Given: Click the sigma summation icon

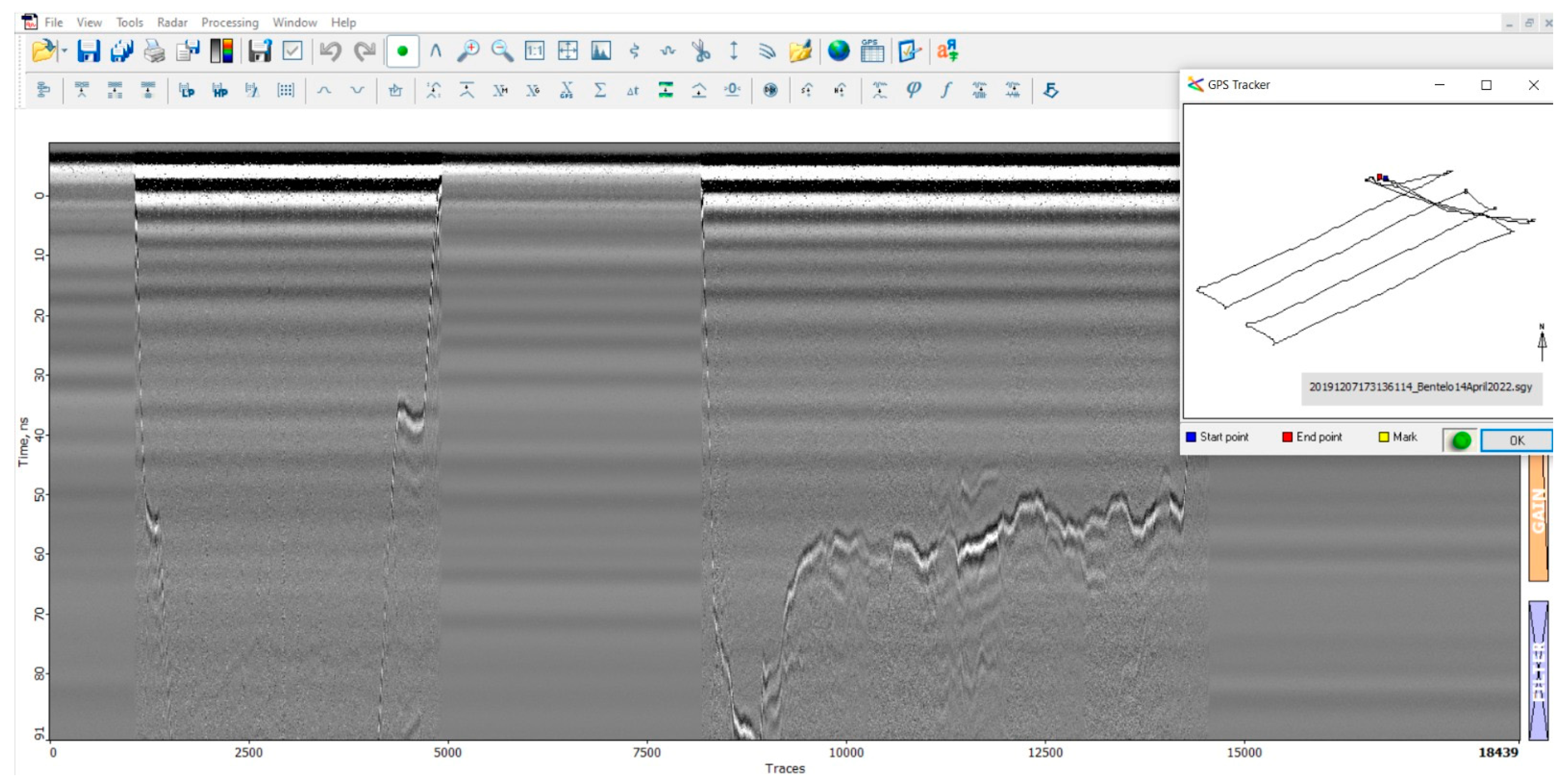Looking at the screenshot, I should click(x=599, y=91).
